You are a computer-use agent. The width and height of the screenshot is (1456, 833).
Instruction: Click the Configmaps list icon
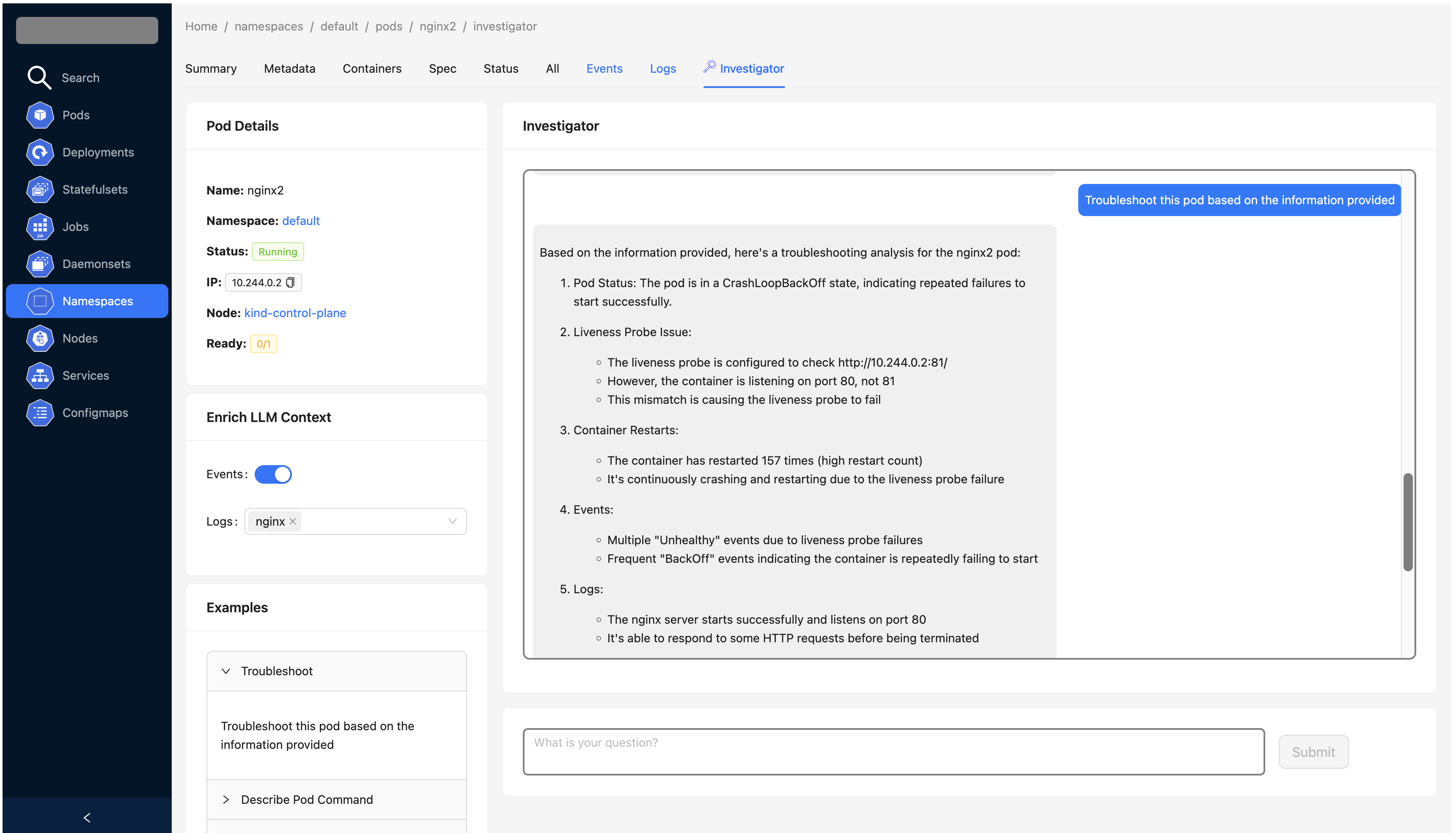(39, 413)
